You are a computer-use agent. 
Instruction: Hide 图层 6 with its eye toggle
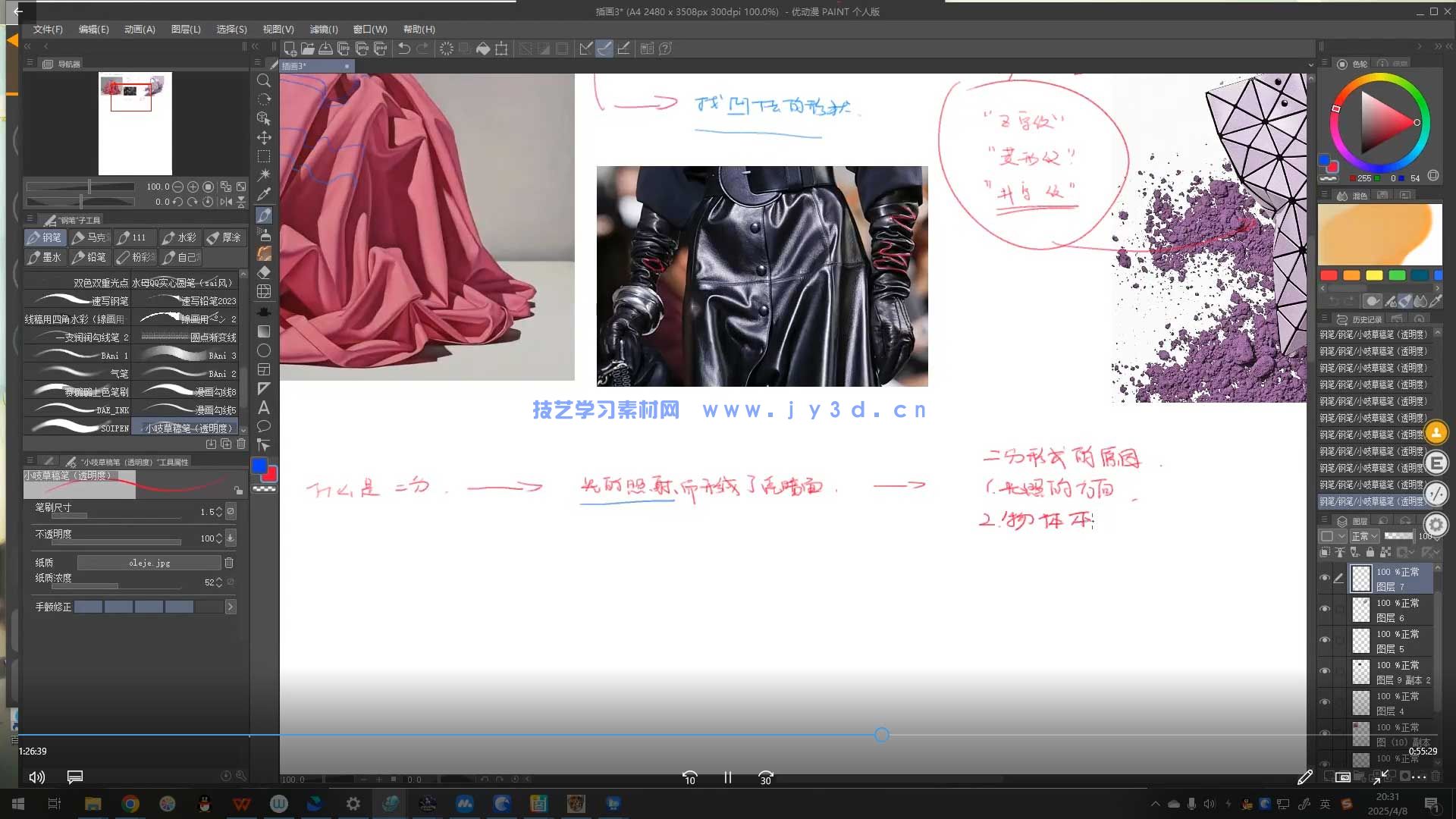[x=1325, y=608]
